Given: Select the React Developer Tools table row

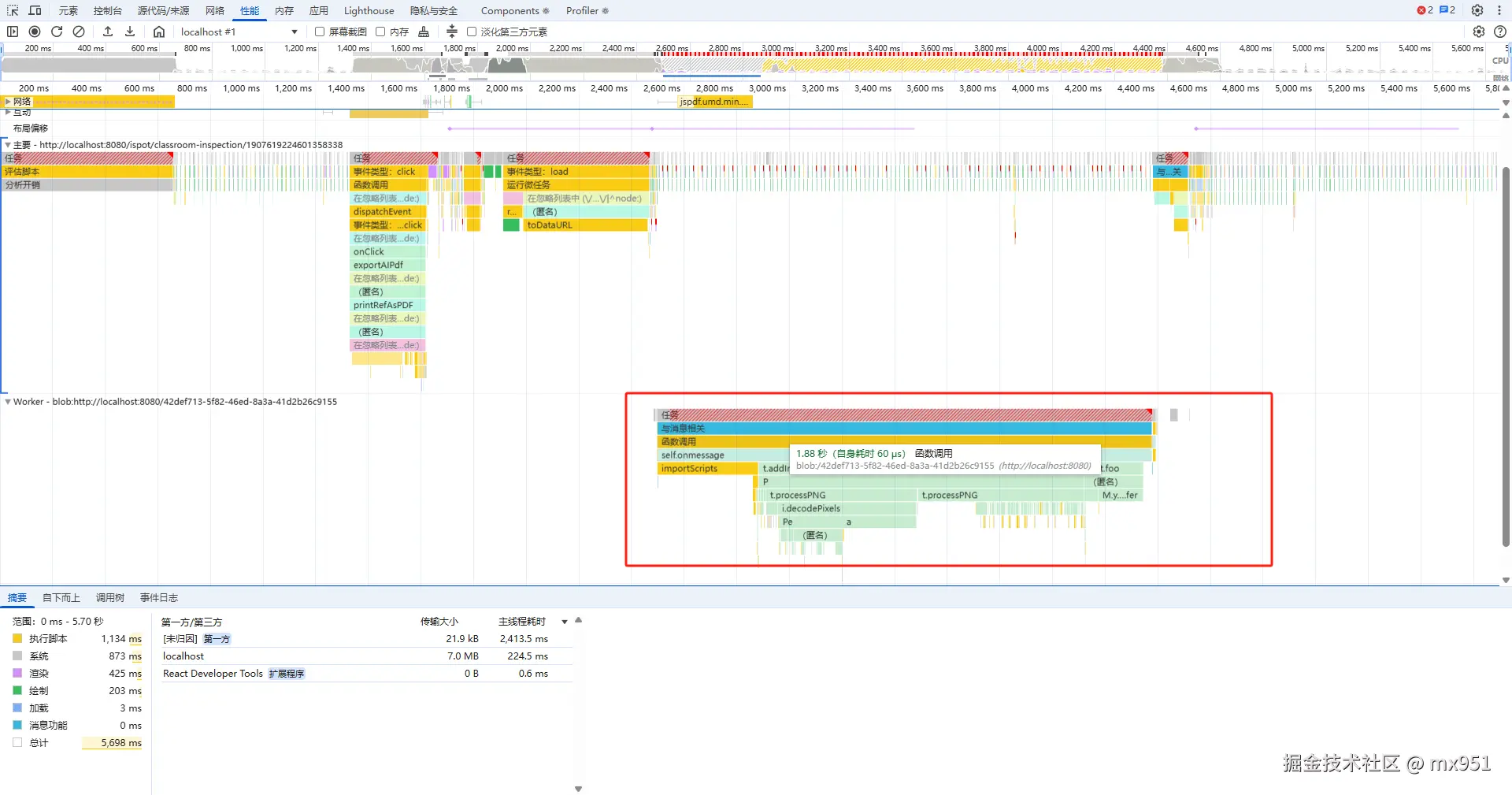Looking at the screenshot, I should [366, 674].
